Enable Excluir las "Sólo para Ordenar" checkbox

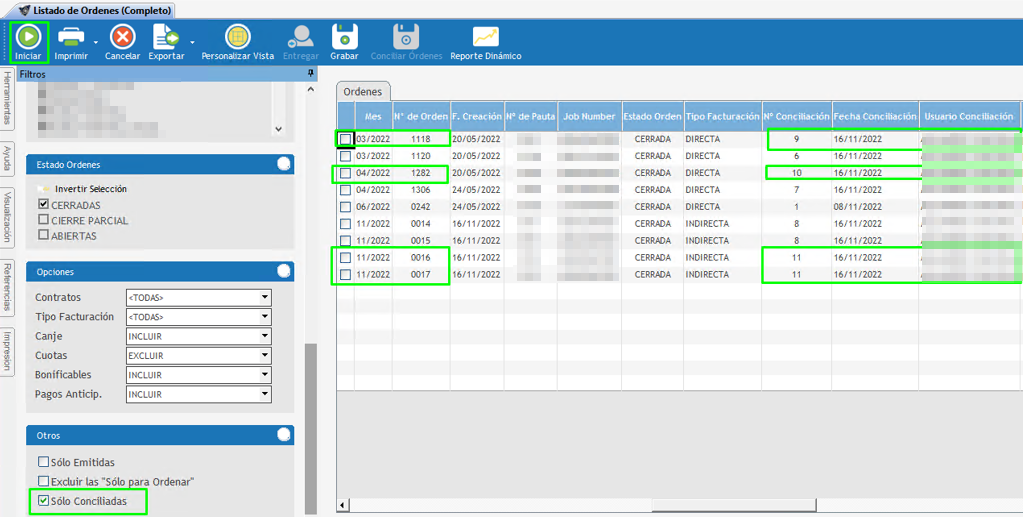pyautogui.click(x=44, y=481)
